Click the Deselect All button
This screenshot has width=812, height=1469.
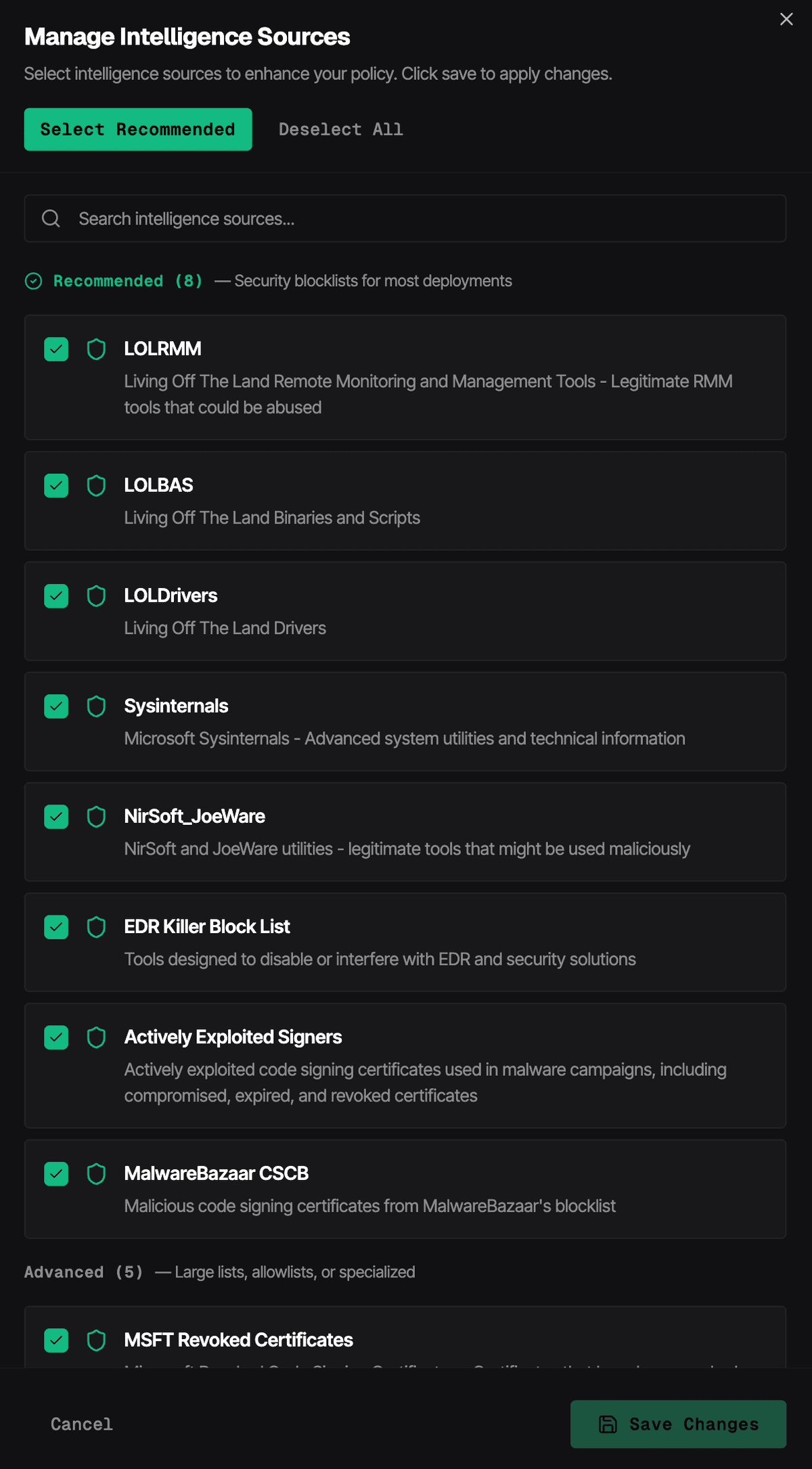[x=340, y=129]
